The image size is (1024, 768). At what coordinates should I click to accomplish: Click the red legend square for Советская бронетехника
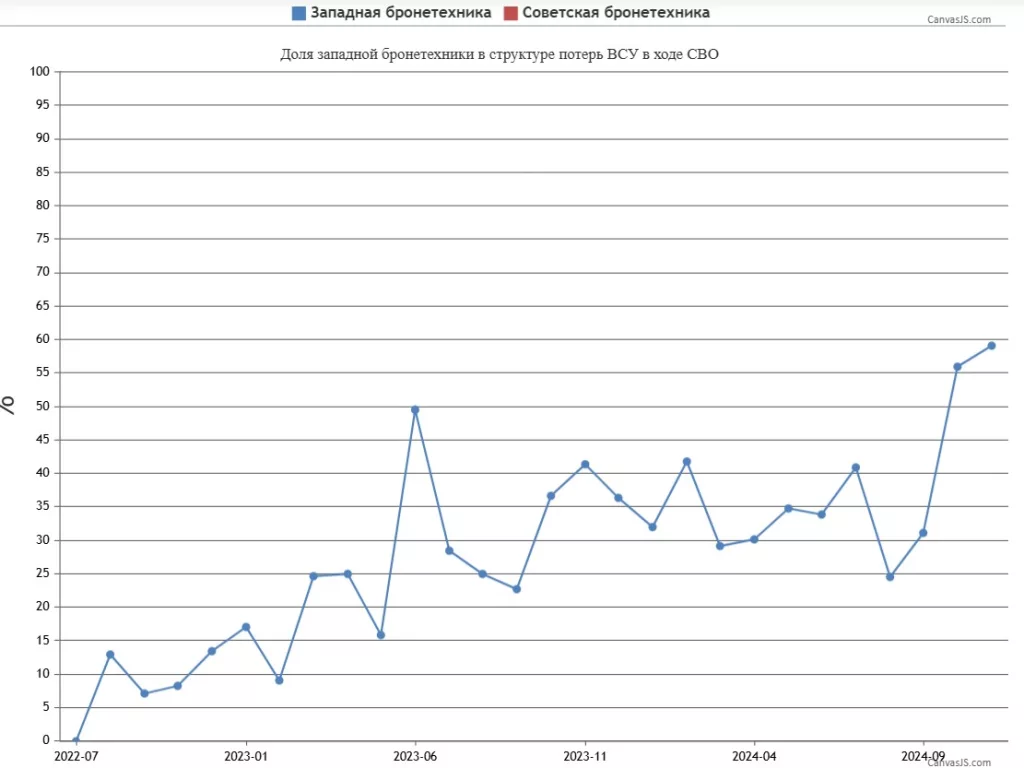pos(510,13)
